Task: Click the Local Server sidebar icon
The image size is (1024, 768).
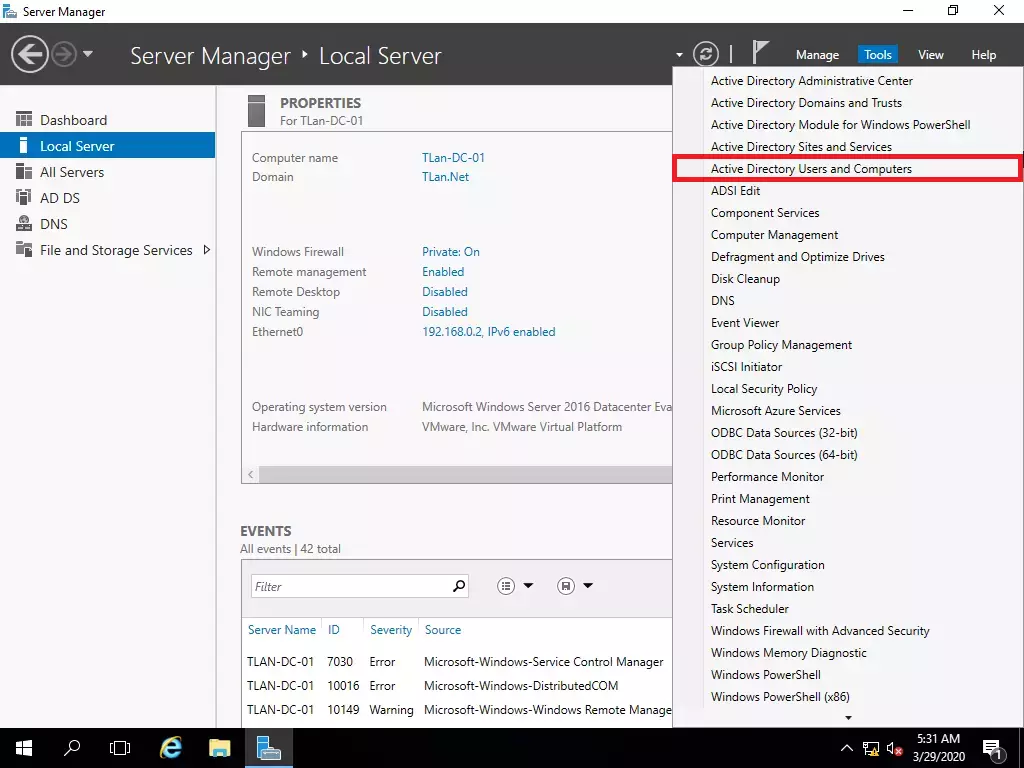Action: point(24,145)
